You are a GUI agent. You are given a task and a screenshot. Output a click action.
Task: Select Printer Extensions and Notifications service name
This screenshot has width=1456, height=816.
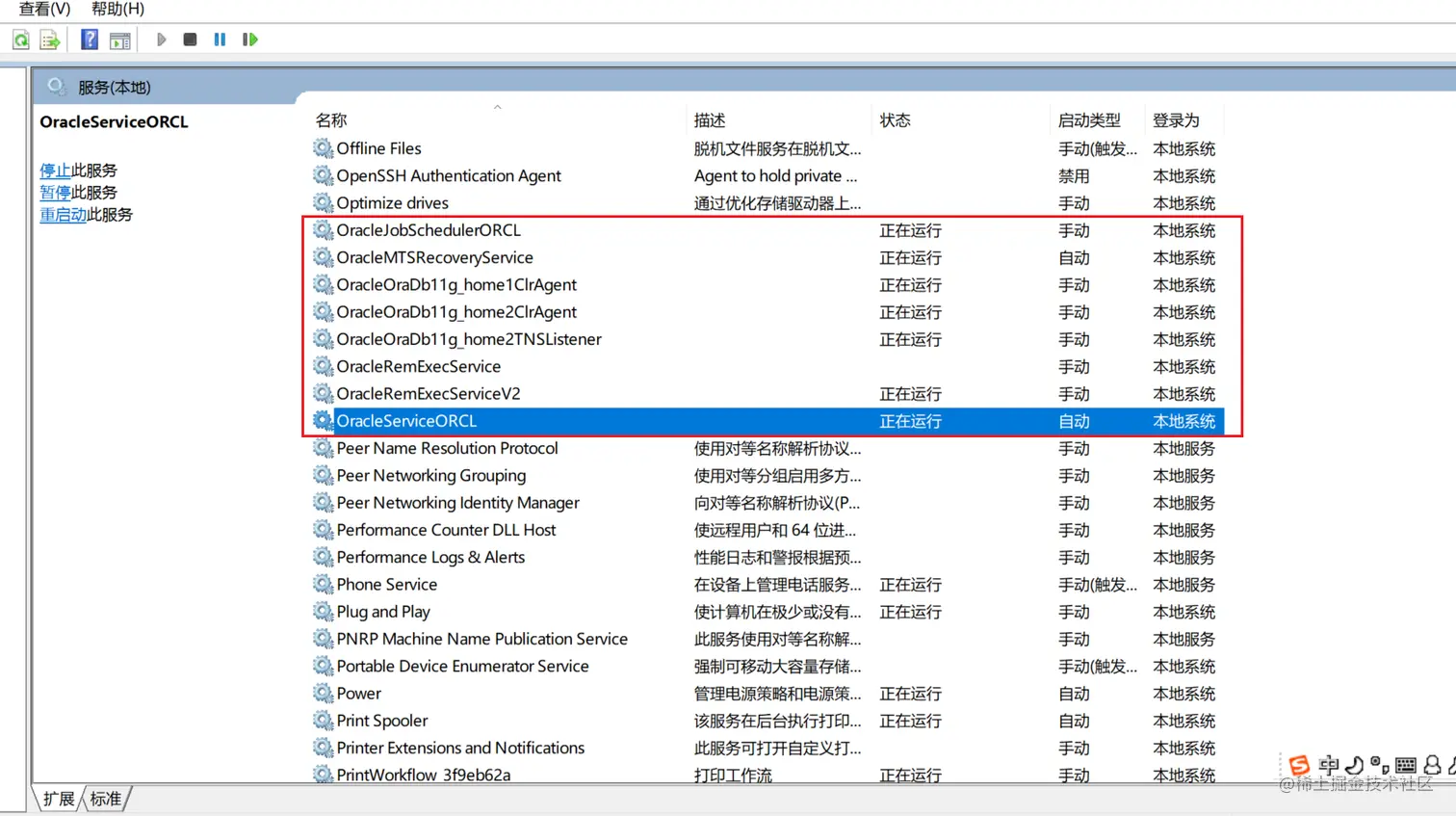(460, 748)
